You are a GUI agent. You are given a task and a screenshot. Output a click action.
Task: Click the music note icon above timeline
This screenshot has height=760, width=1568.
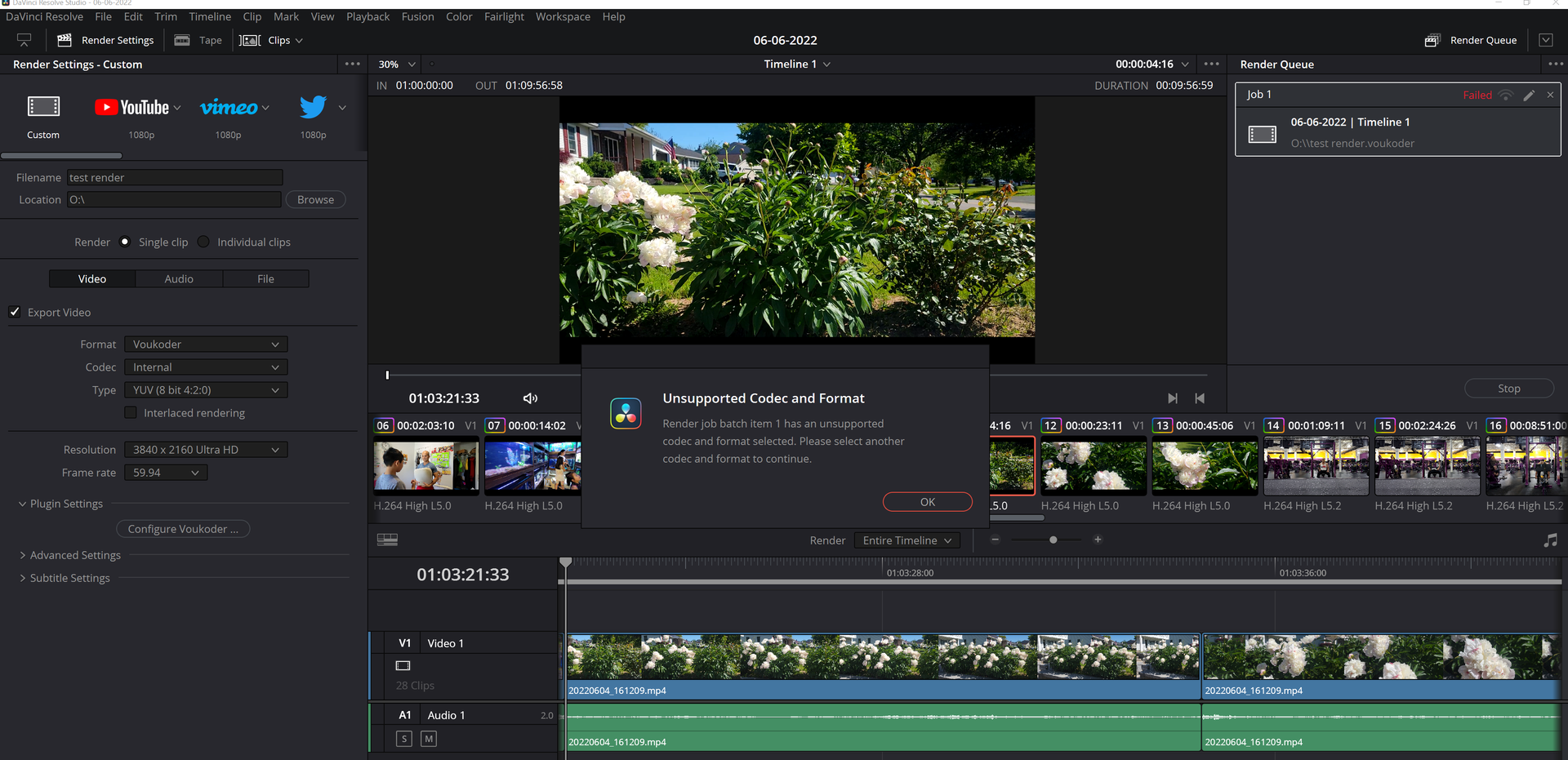pos(1550,540)
